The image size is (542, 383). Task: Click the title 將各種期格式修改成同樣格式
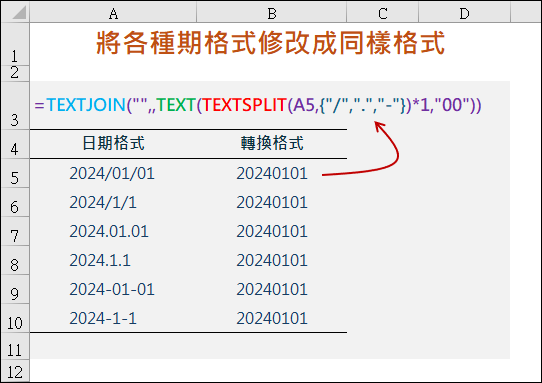270,43
